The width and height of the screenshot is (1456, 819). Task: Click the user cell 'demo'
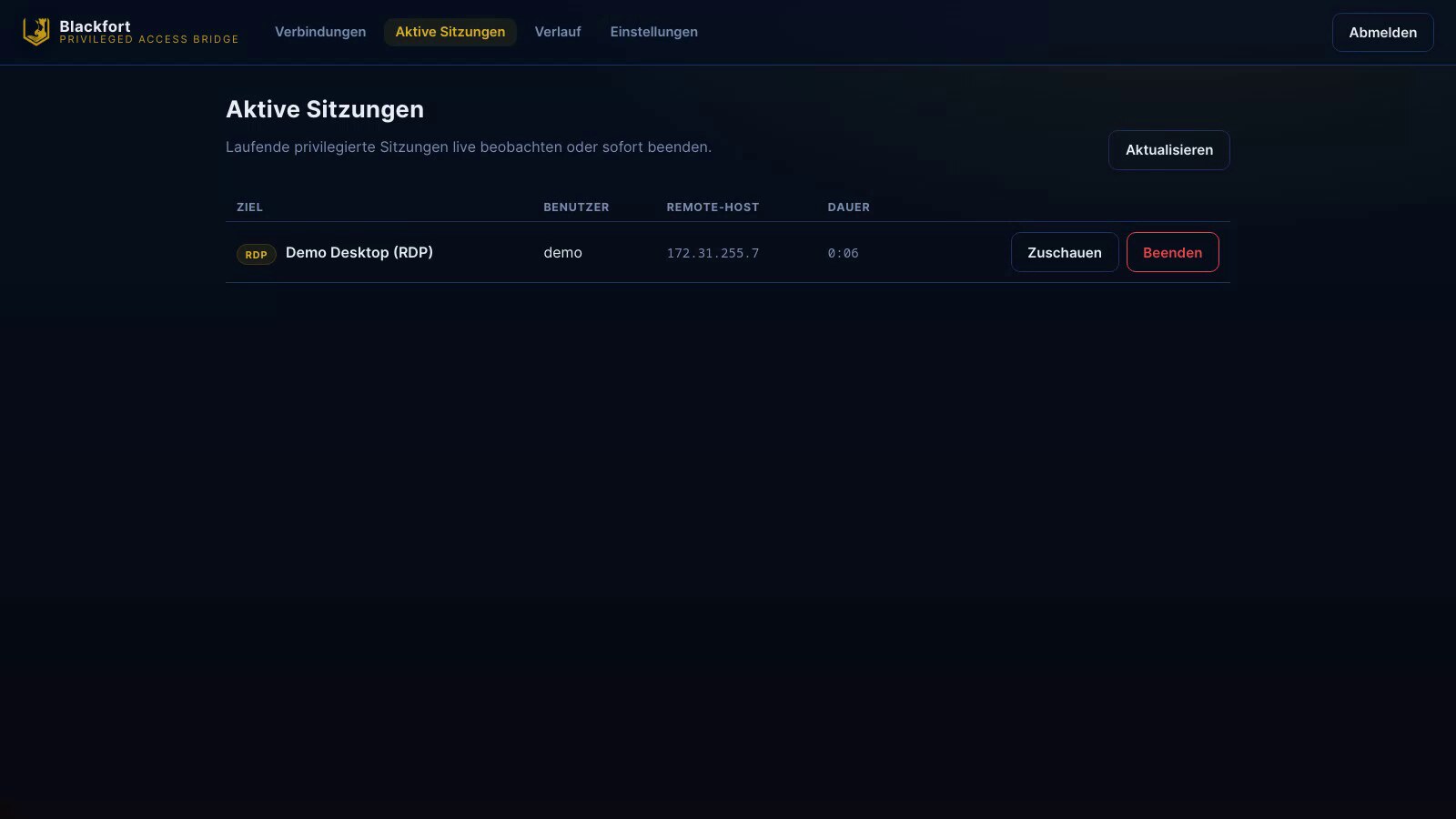click(563, 253)
